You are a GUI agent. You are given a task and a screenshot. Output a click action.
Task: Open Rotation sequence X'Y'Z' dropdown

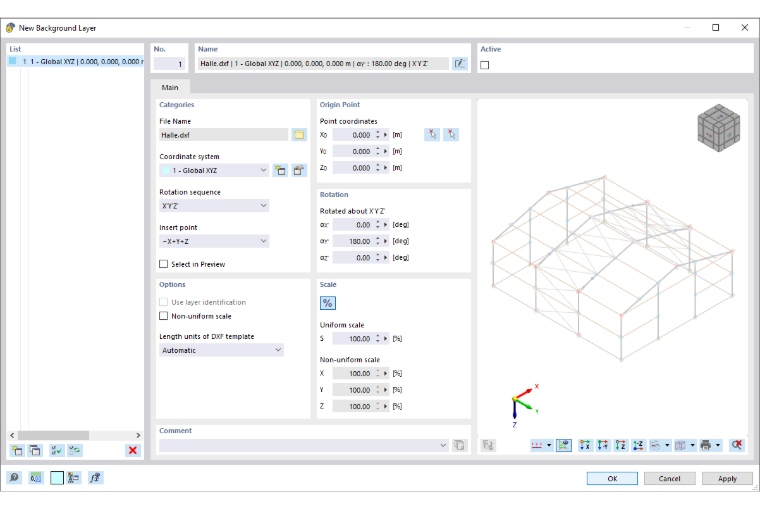pyautogui.click(x=214, y=206)
